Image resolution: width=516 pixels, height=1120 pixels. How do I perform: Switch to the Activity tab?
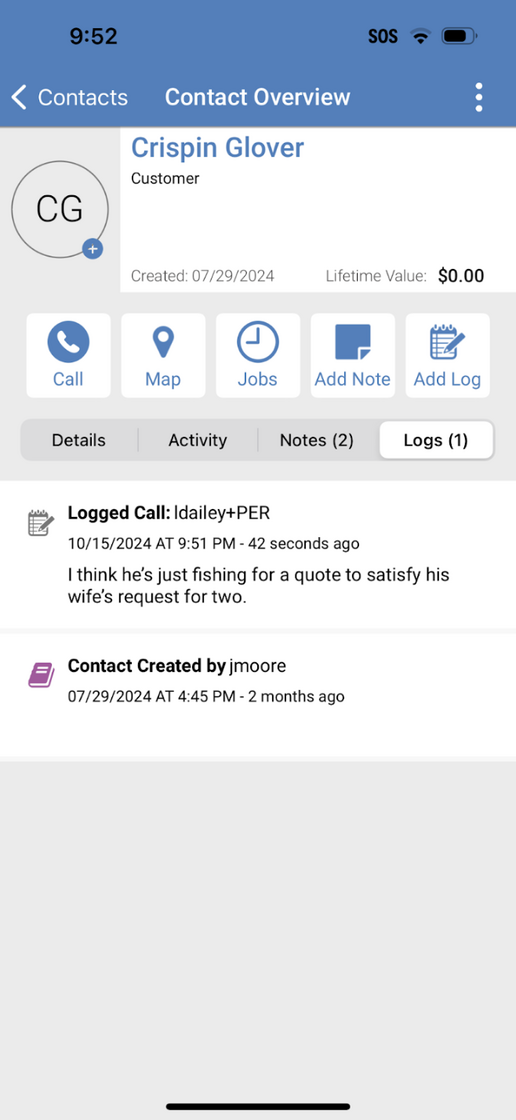point(197,440)
